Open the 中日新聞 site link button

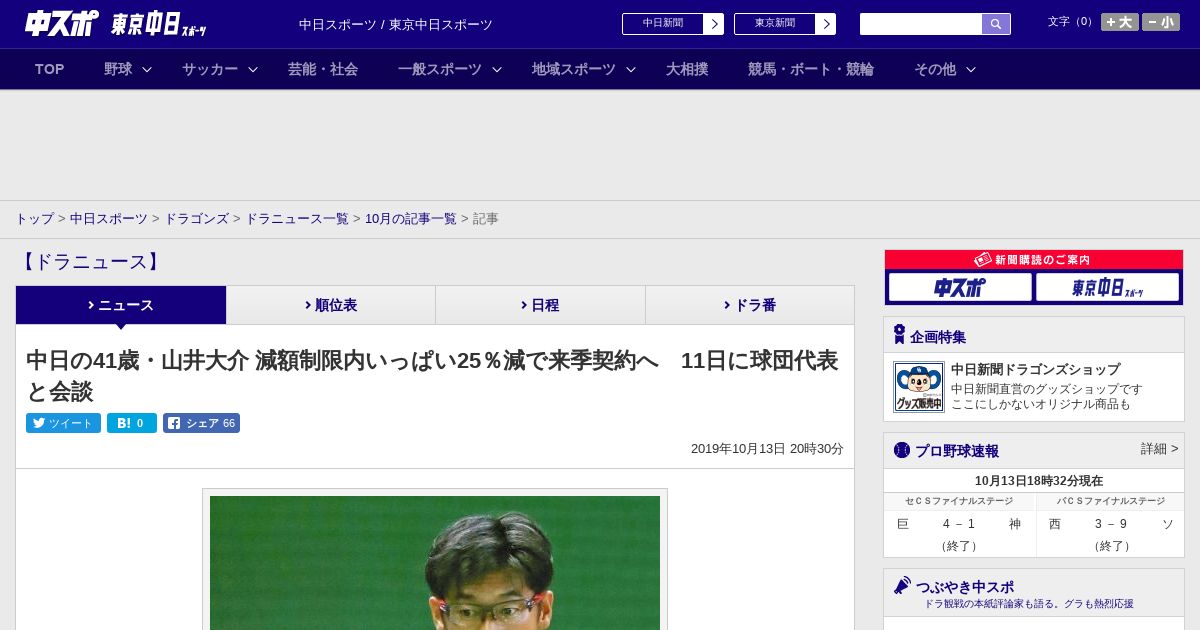pyautogui.click(x=673, y=24)
